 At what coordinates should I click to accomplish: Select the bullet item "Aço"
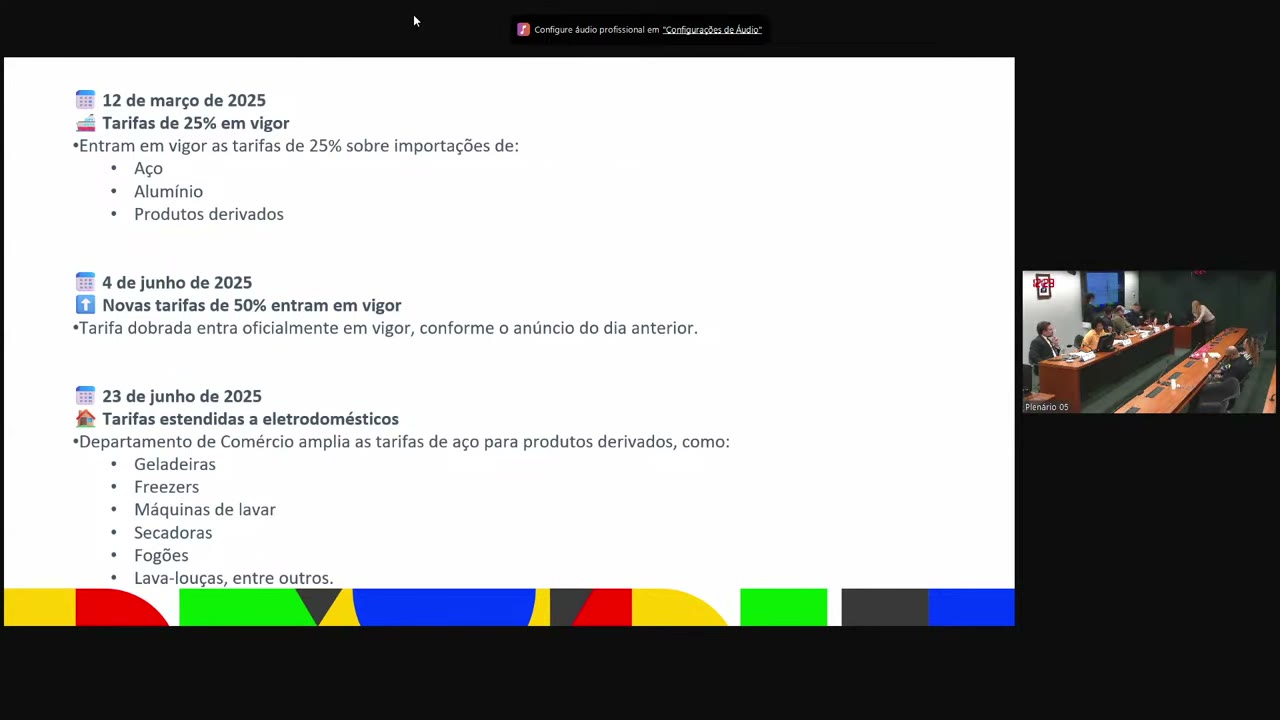(148, 169)
